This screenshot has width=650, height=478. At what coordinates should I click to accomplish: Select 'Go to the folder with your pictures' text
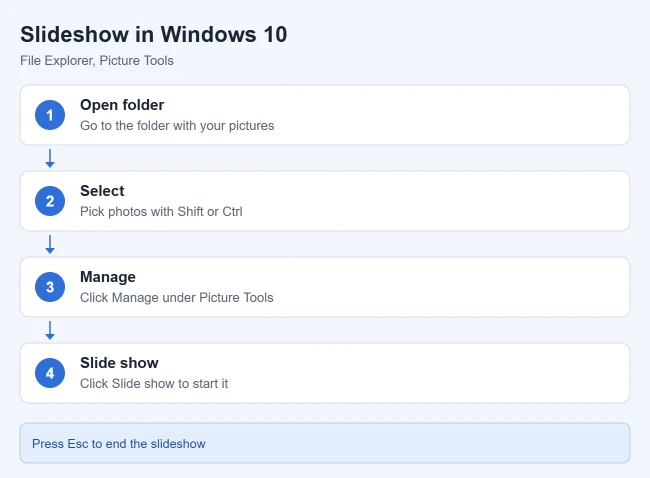point(177,126)
